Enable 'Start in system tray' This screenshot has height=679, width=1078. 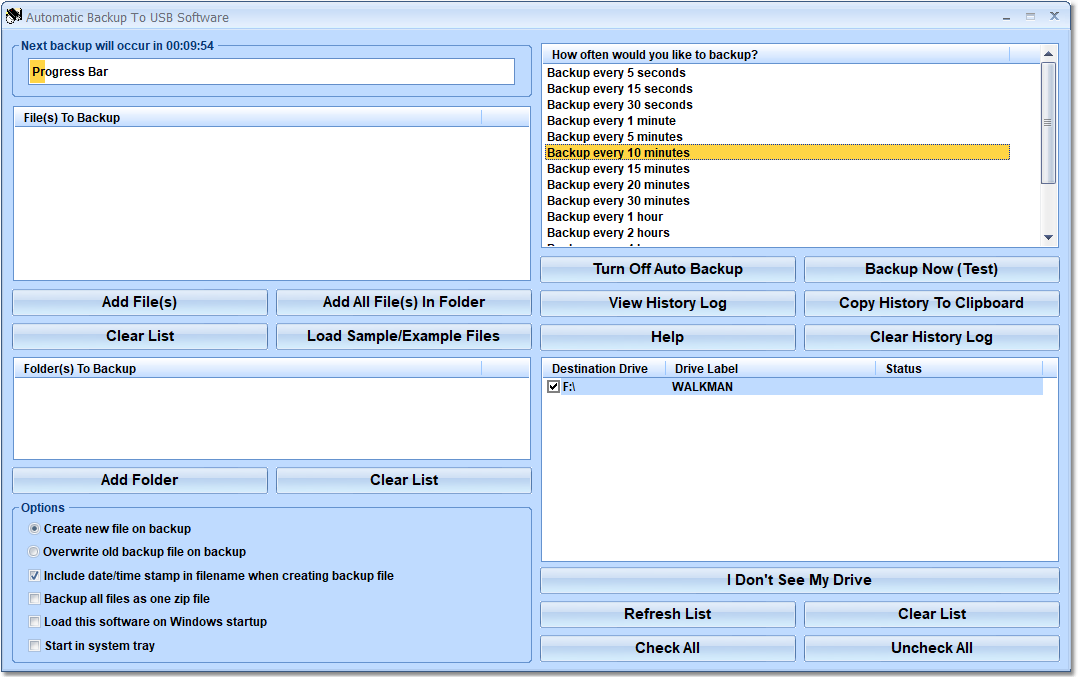click(x=34, y=645)
